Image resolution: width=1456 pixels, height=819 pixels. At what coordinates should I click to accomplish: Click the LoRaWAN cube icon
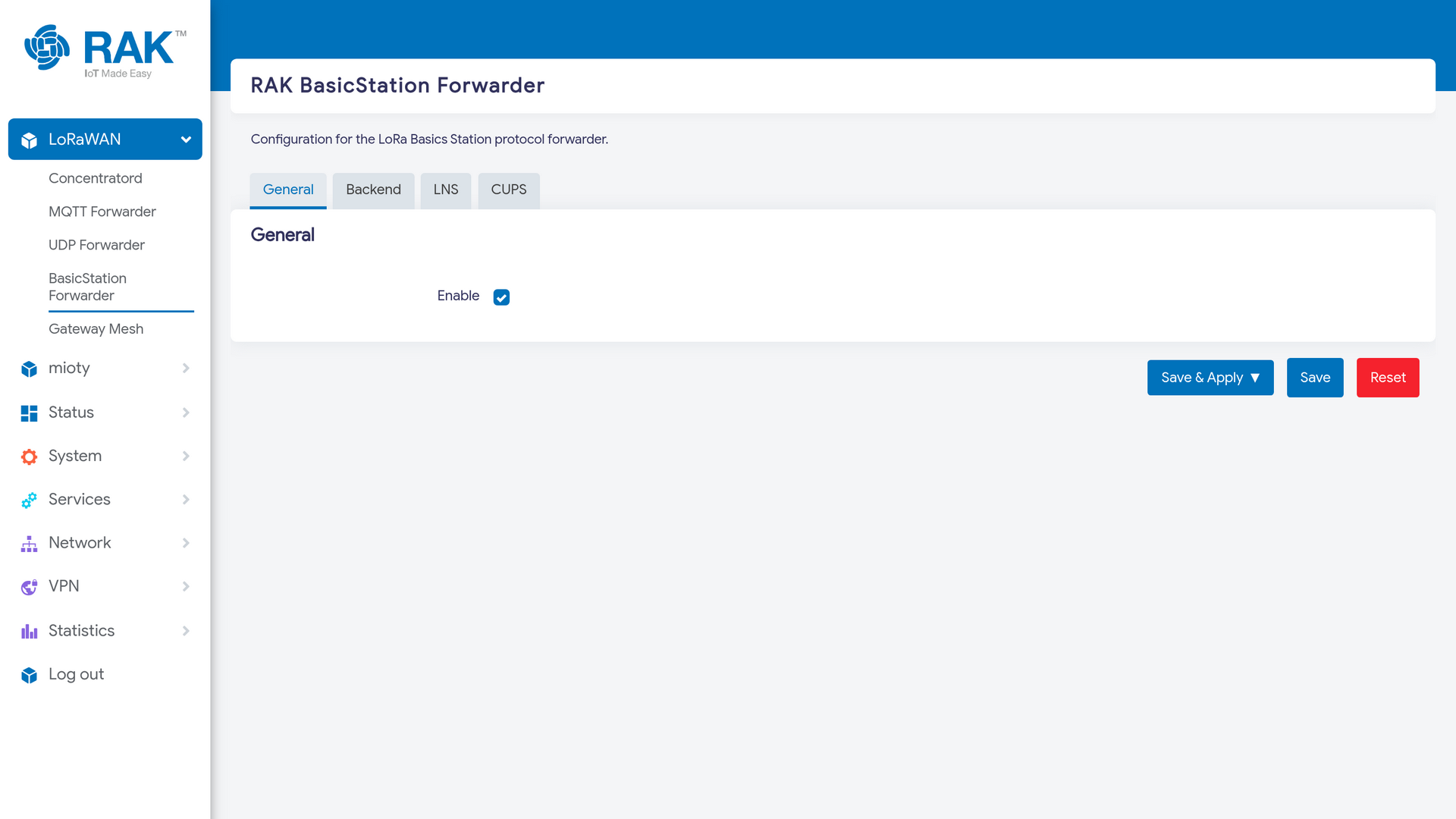click(x=30, y=140)
